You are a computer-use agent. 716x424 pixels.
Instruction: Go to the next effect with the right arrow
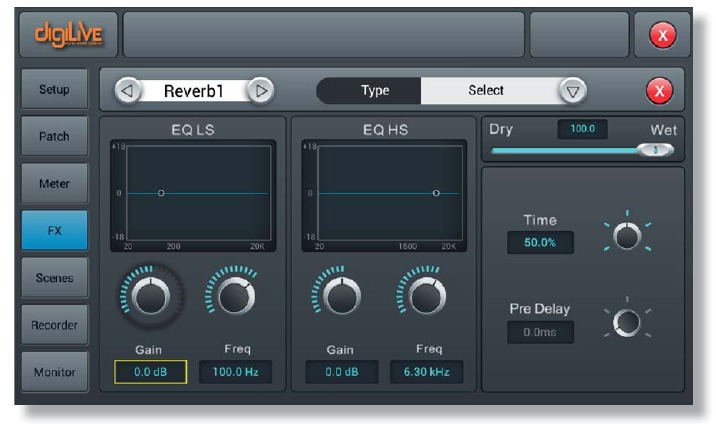[x=261, y=91]
